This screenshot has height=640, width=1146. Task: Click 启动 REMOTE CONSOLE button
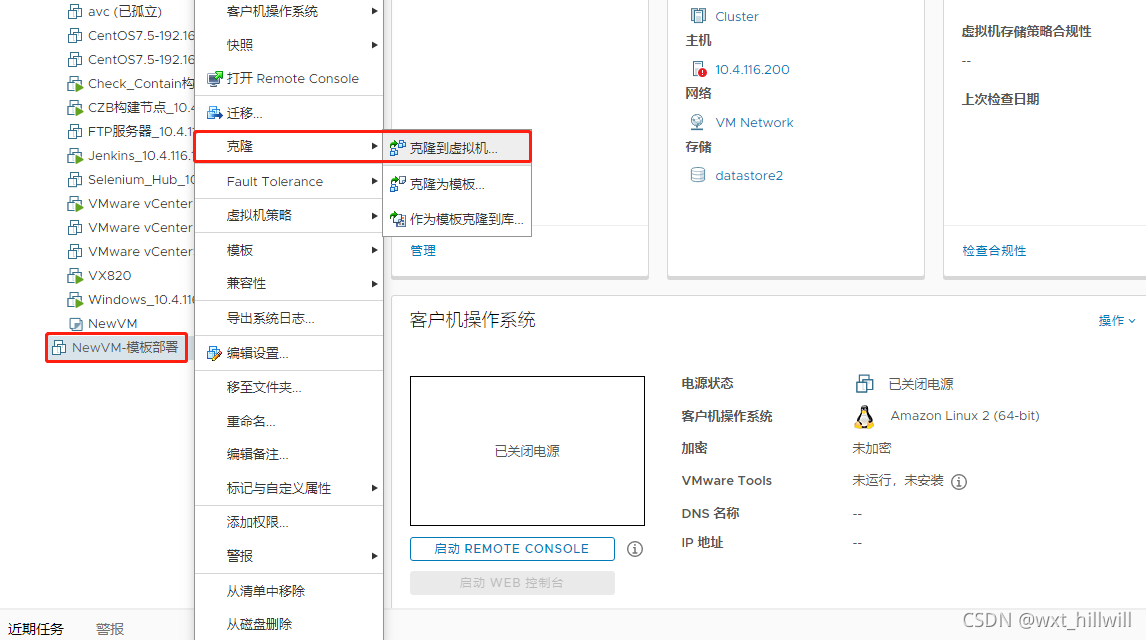click(512, 549)
